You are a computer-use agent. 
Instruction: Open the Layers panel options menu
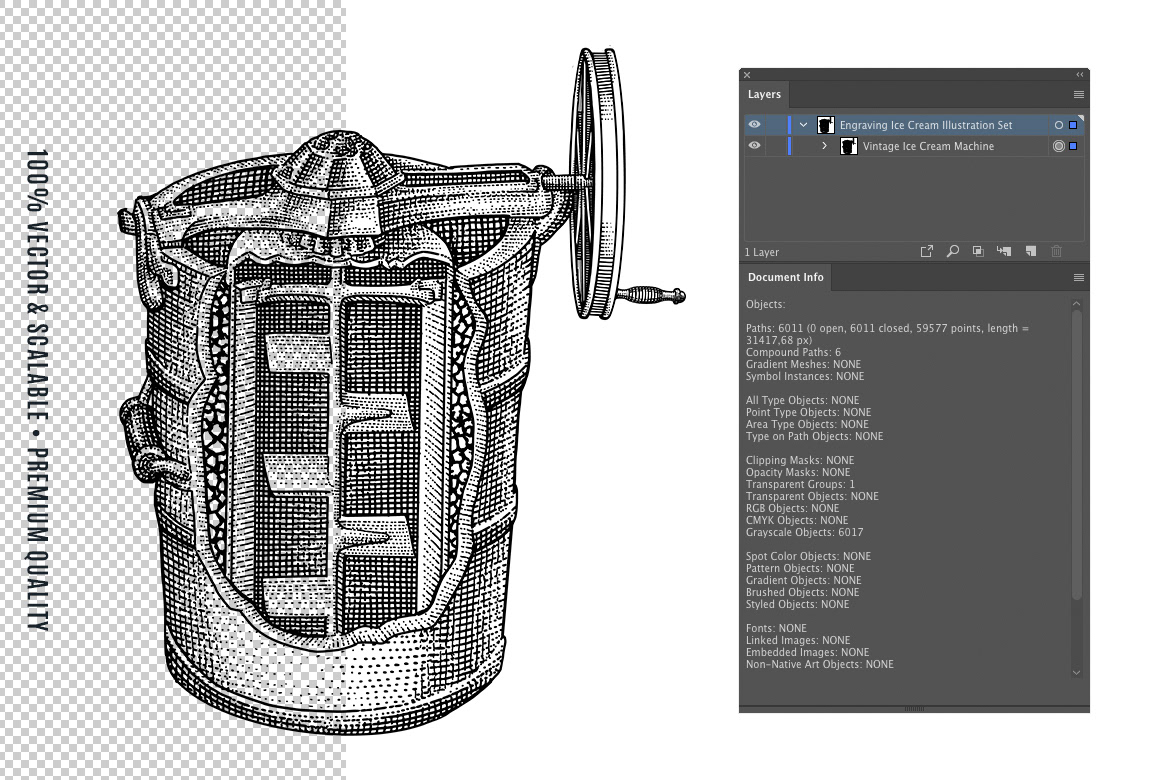click(x=1078, y=95)
